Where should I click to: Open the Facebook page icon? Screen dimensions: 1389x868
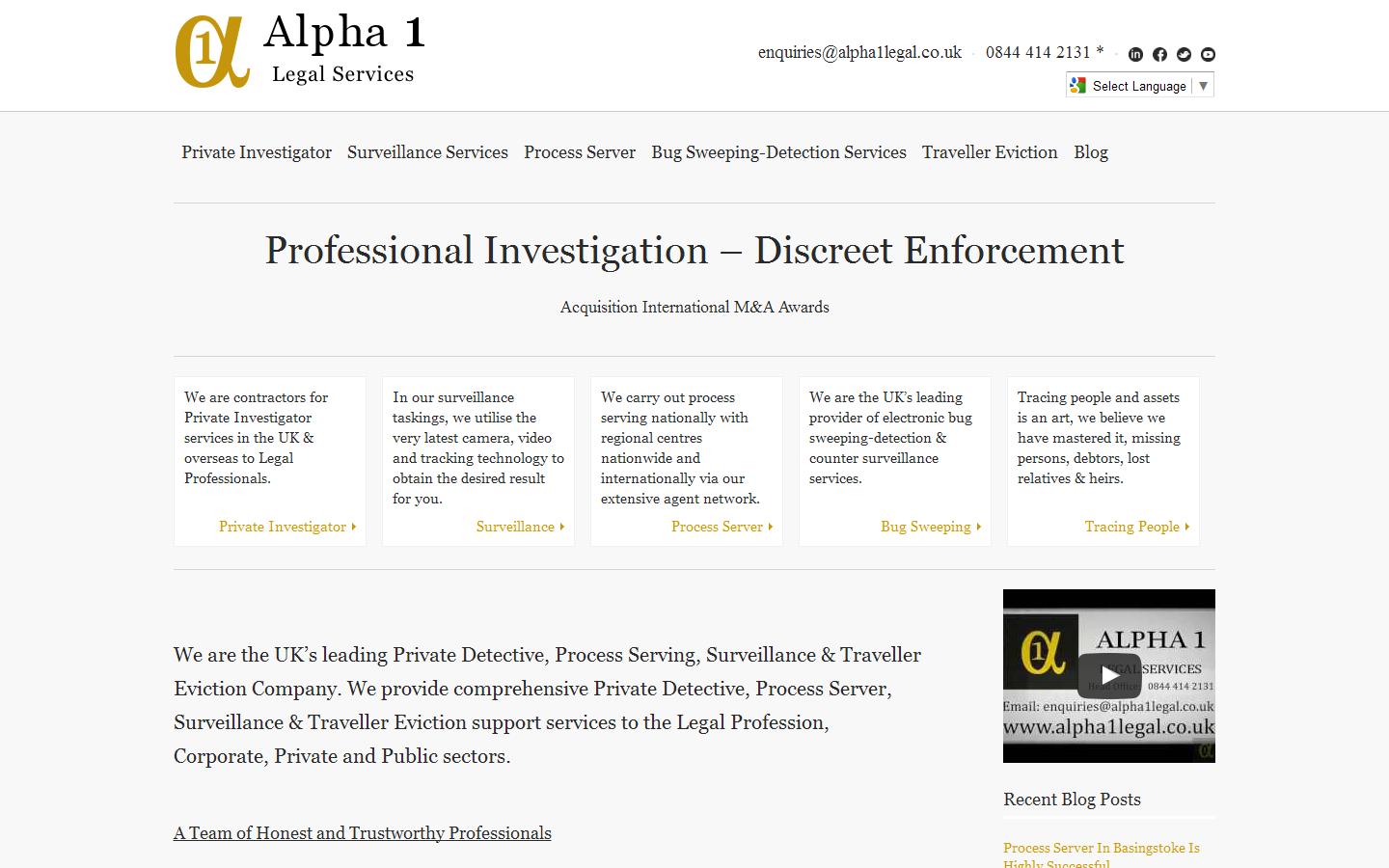(1159, 55)
